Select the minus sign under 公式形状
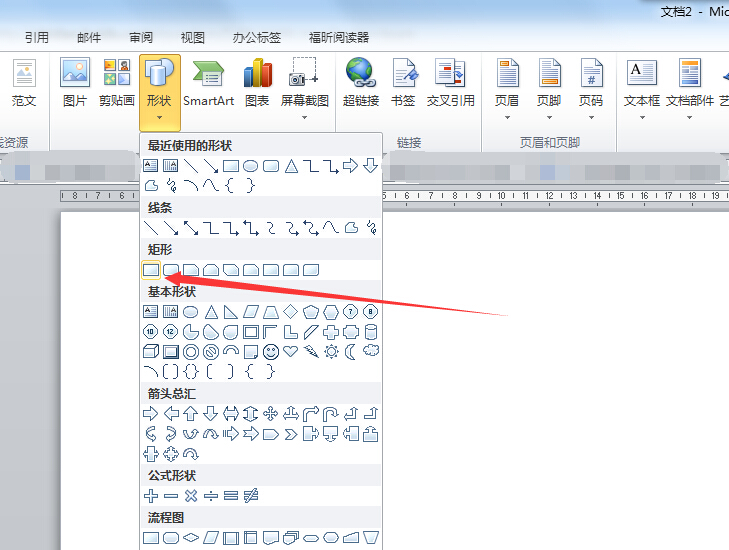The width and height of the screenshot is (729, 550). [171, 496]
